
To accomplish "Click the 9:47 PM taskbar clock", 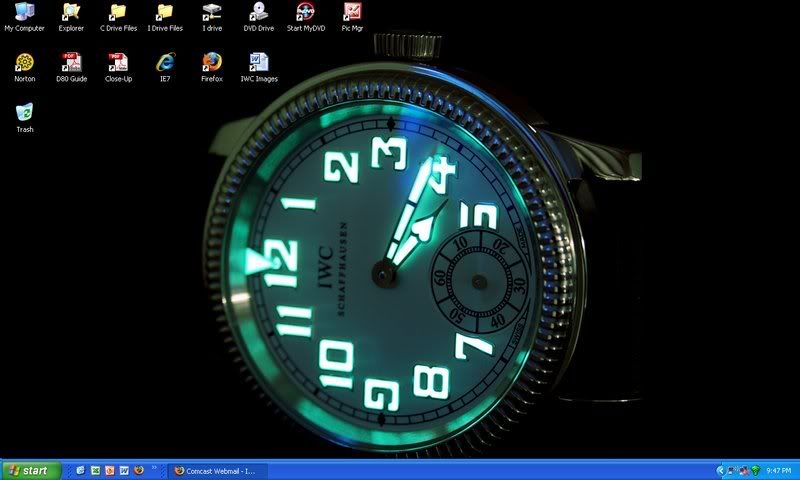I will [x=779, y=471].
